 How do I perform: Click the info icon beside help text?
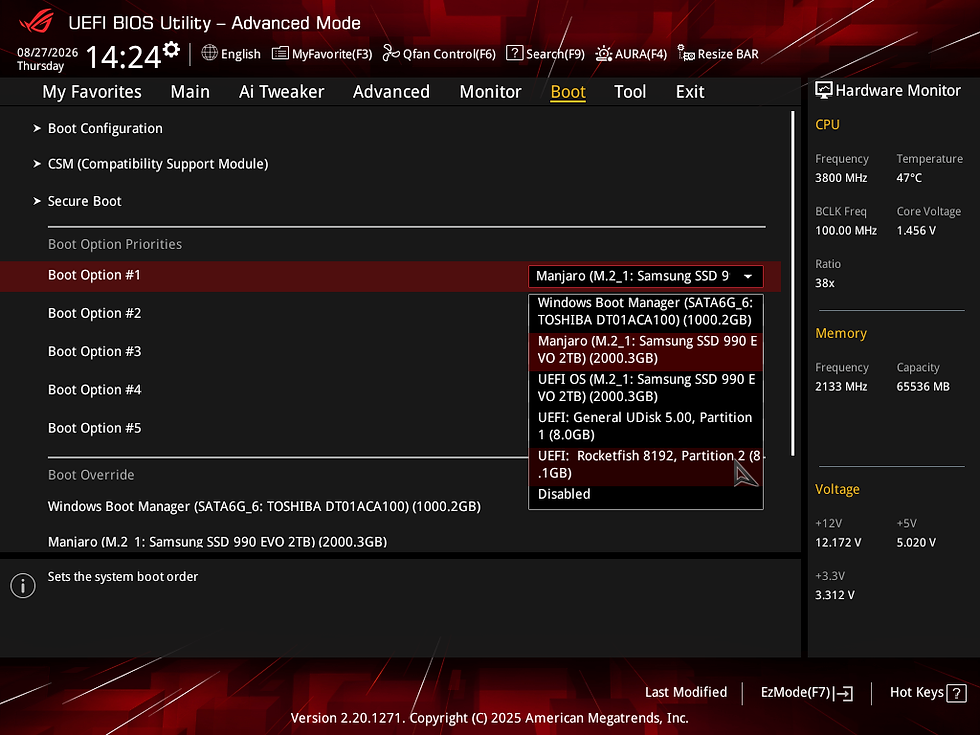(23, 586)
